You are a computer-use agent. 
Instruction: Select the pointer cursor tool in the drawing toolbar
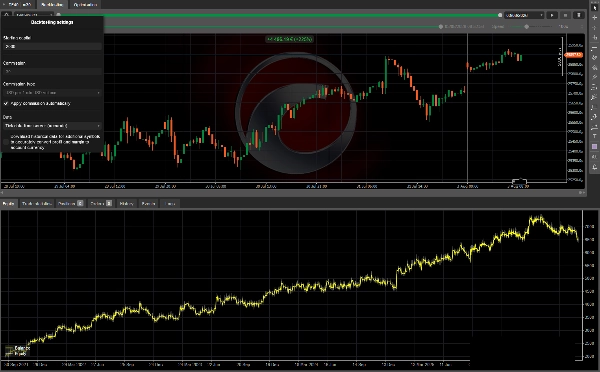click(x=594, y=7)
